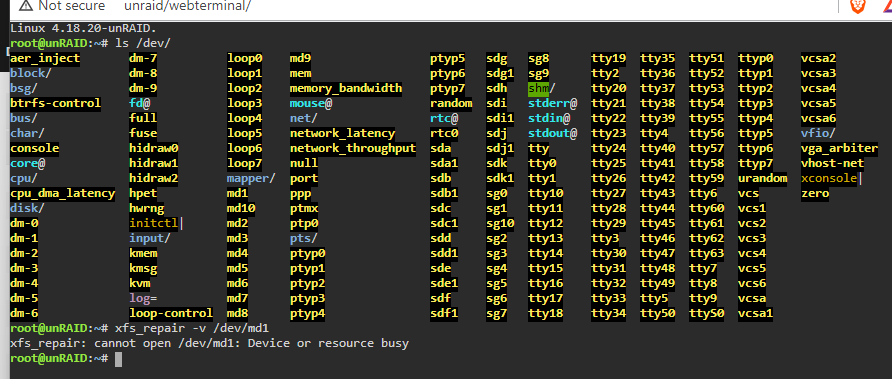The width and height of the screenshot is (892, 379).
Task: Click the 'memory_bandwidth' entry
Action: 346,88
